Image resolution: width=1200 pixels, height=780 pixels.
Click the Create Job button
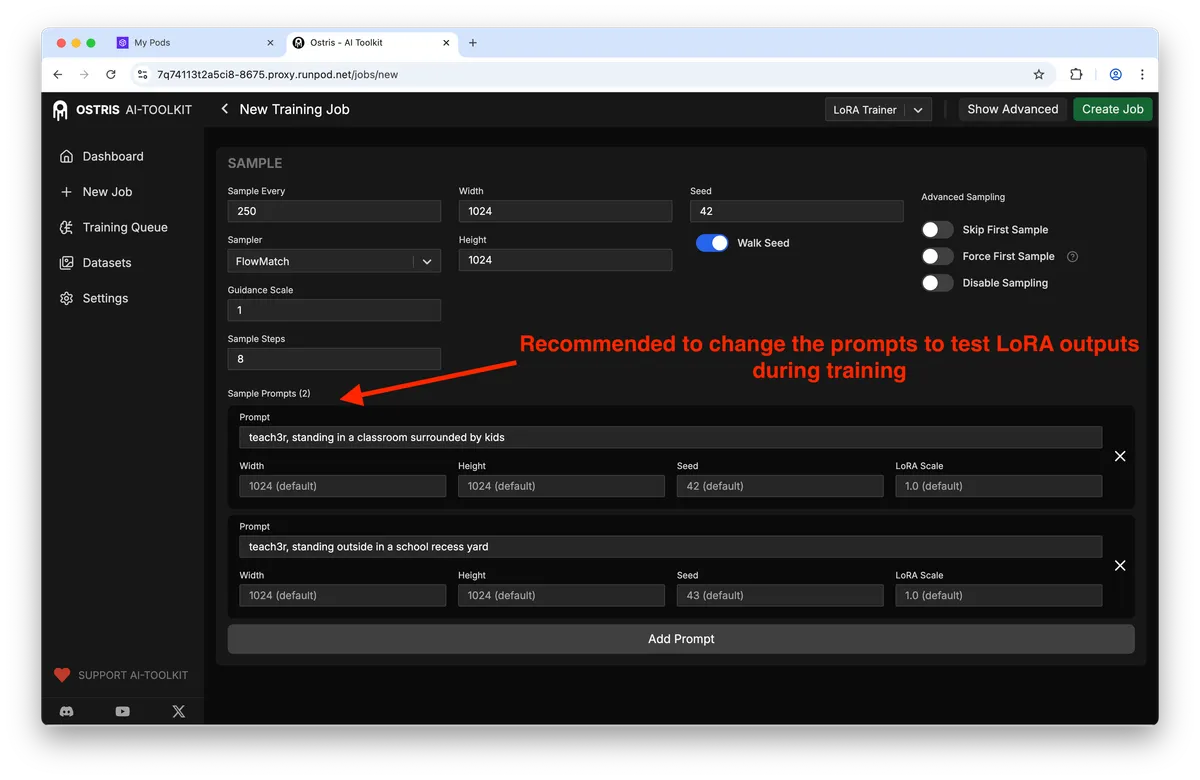coord(1112,109)
